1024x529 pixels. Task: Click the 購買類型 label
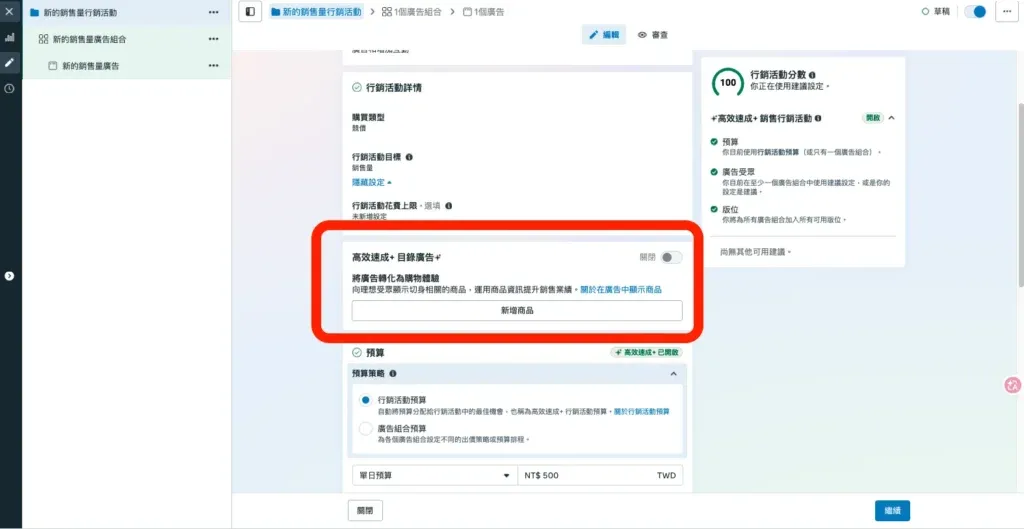pos(368,118)
